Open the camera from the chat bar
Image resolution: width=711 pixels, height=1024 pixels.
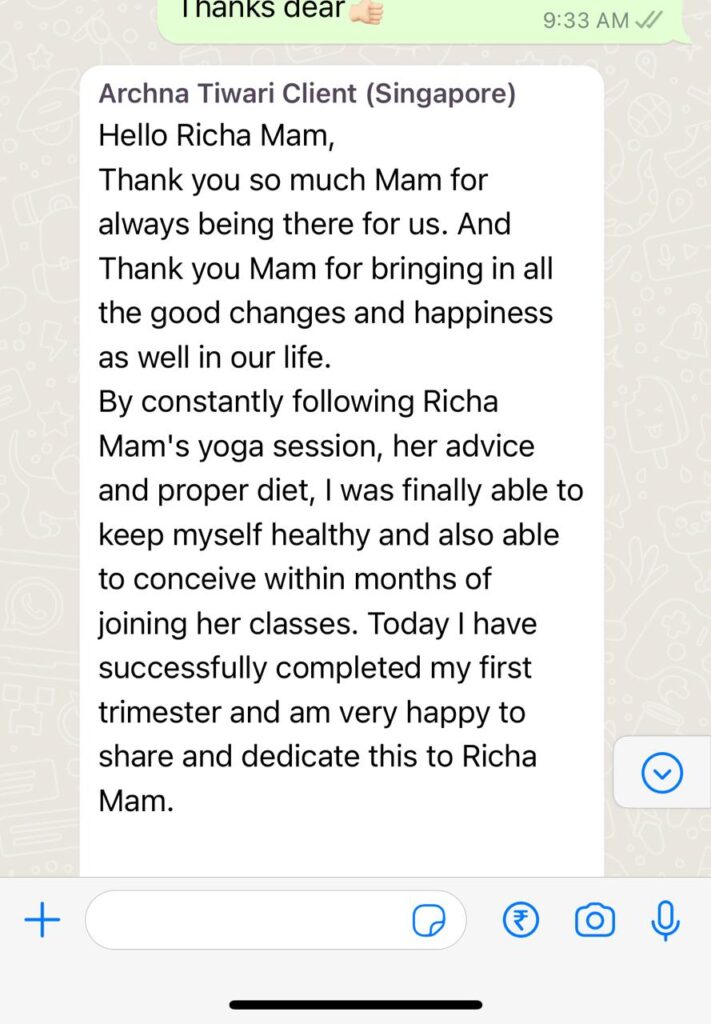(x=595, y=920)
